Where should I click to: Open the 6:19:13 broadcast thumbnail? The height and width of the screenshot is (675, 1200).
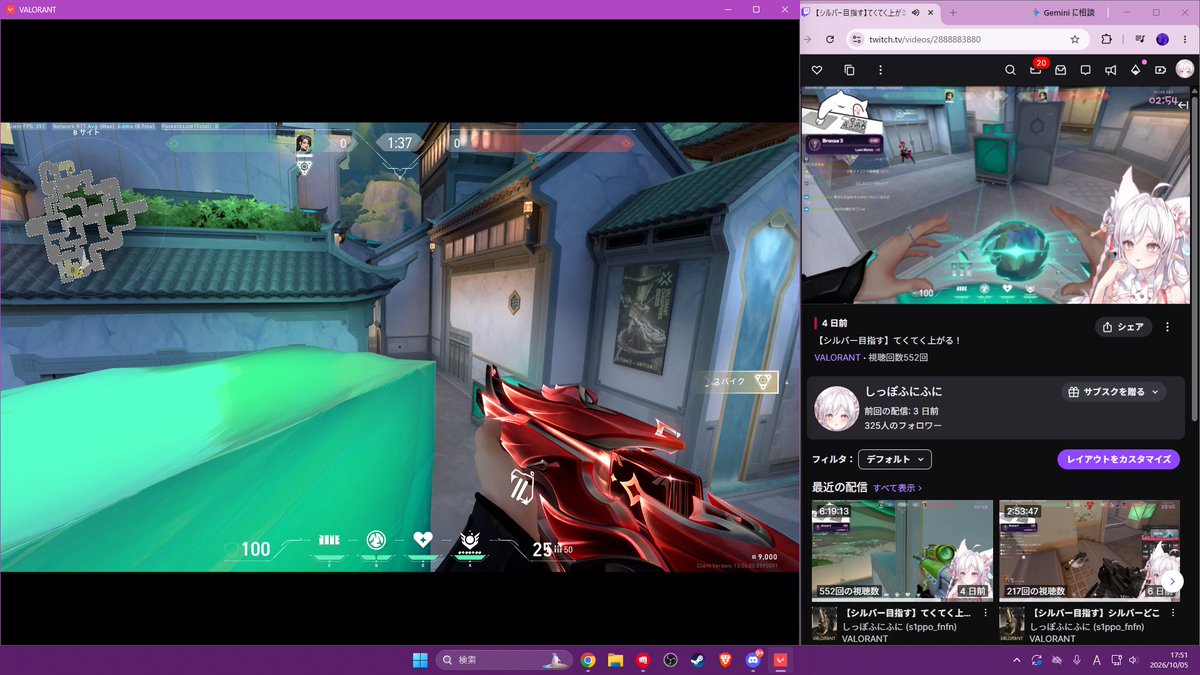tap(902, 550)
